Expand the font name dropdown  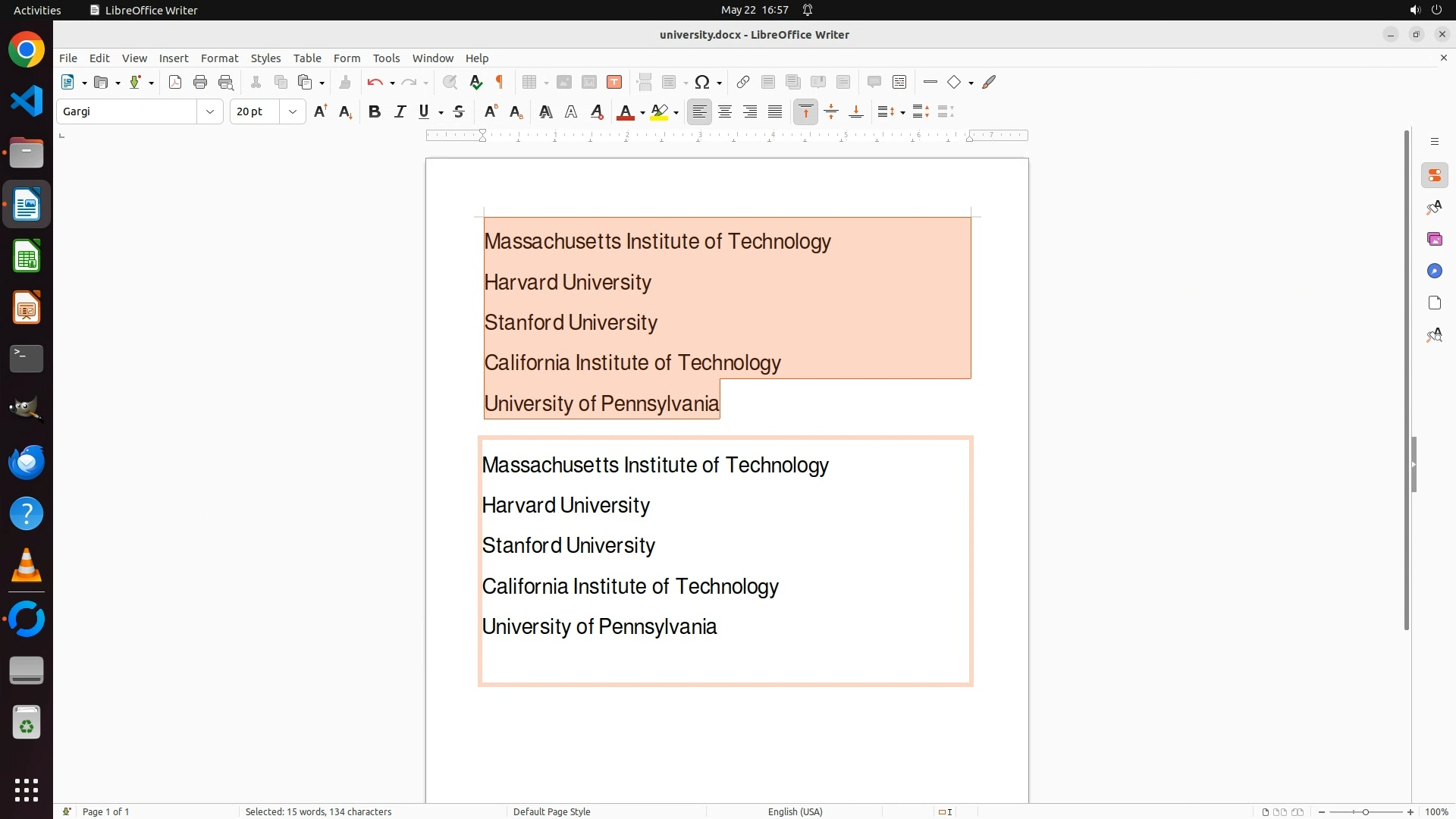coord(210,112)
